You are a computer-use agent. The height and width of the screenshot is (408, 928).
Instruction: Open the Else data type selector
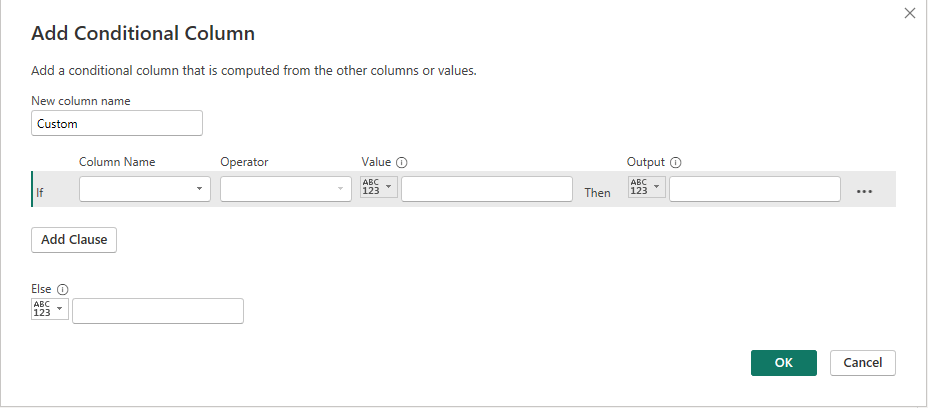click(50, 310)
